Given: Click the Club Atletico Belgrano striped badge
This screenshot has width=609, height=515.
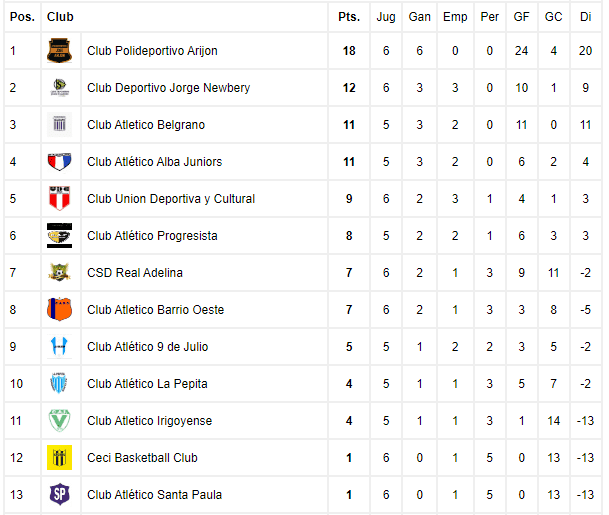Looking at the screenshot, I should tap(59, 124).
